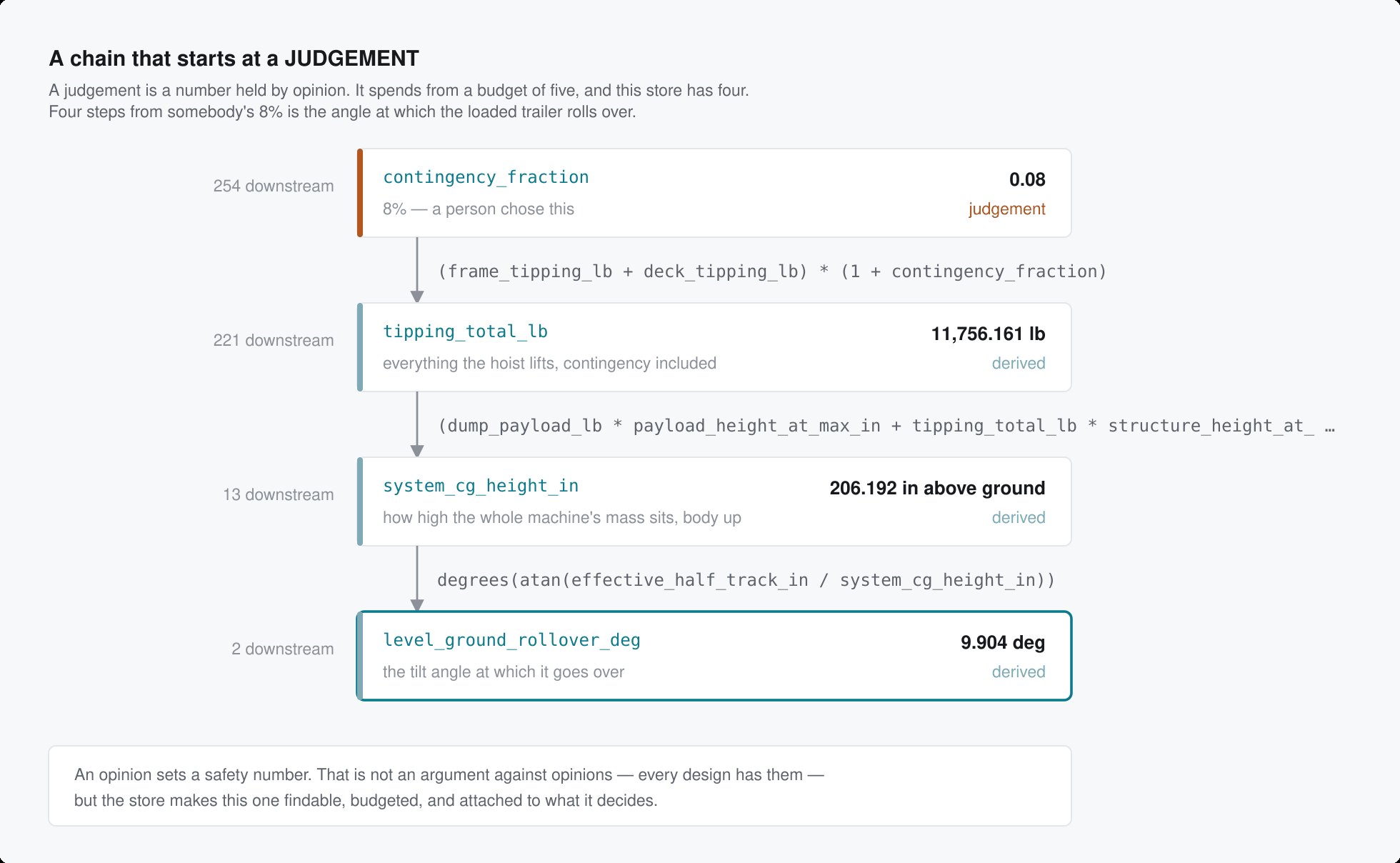Image resolution: width=1400 pixels, height=863 pixels.
Task: Click the arrow leading into system_cg_height_in
Action: [x=417, y=424]
